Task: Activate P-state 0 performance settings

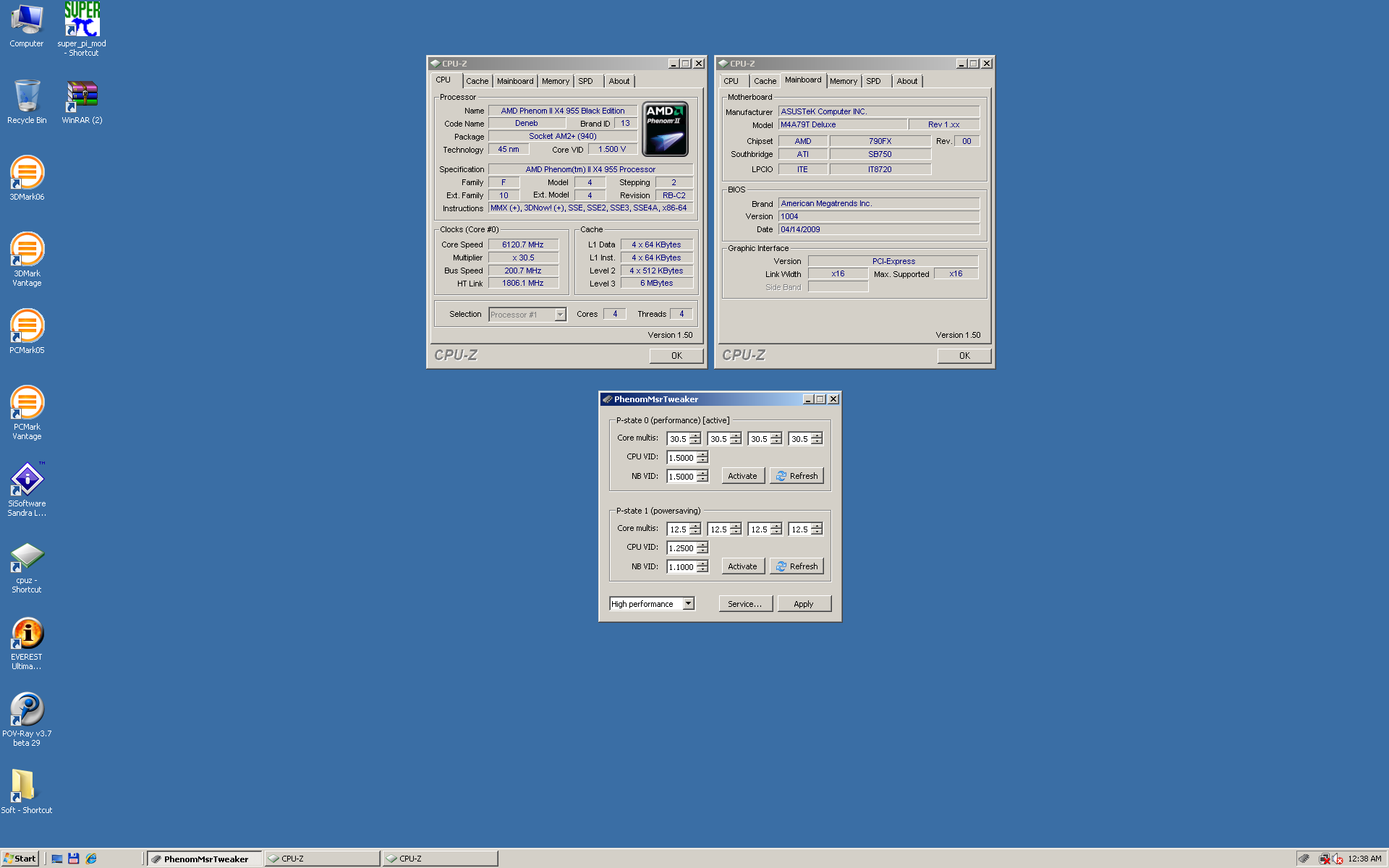Action: point(743,476)
